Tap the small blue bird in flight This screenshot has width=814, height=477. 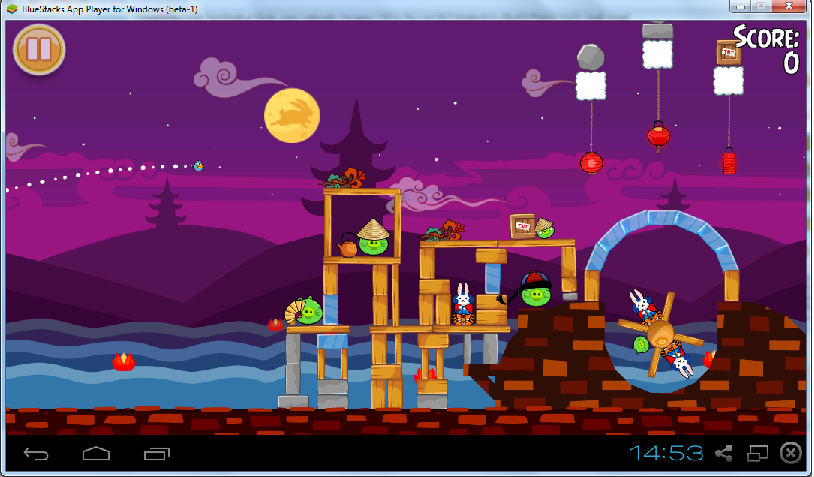(x=198, y=166)
